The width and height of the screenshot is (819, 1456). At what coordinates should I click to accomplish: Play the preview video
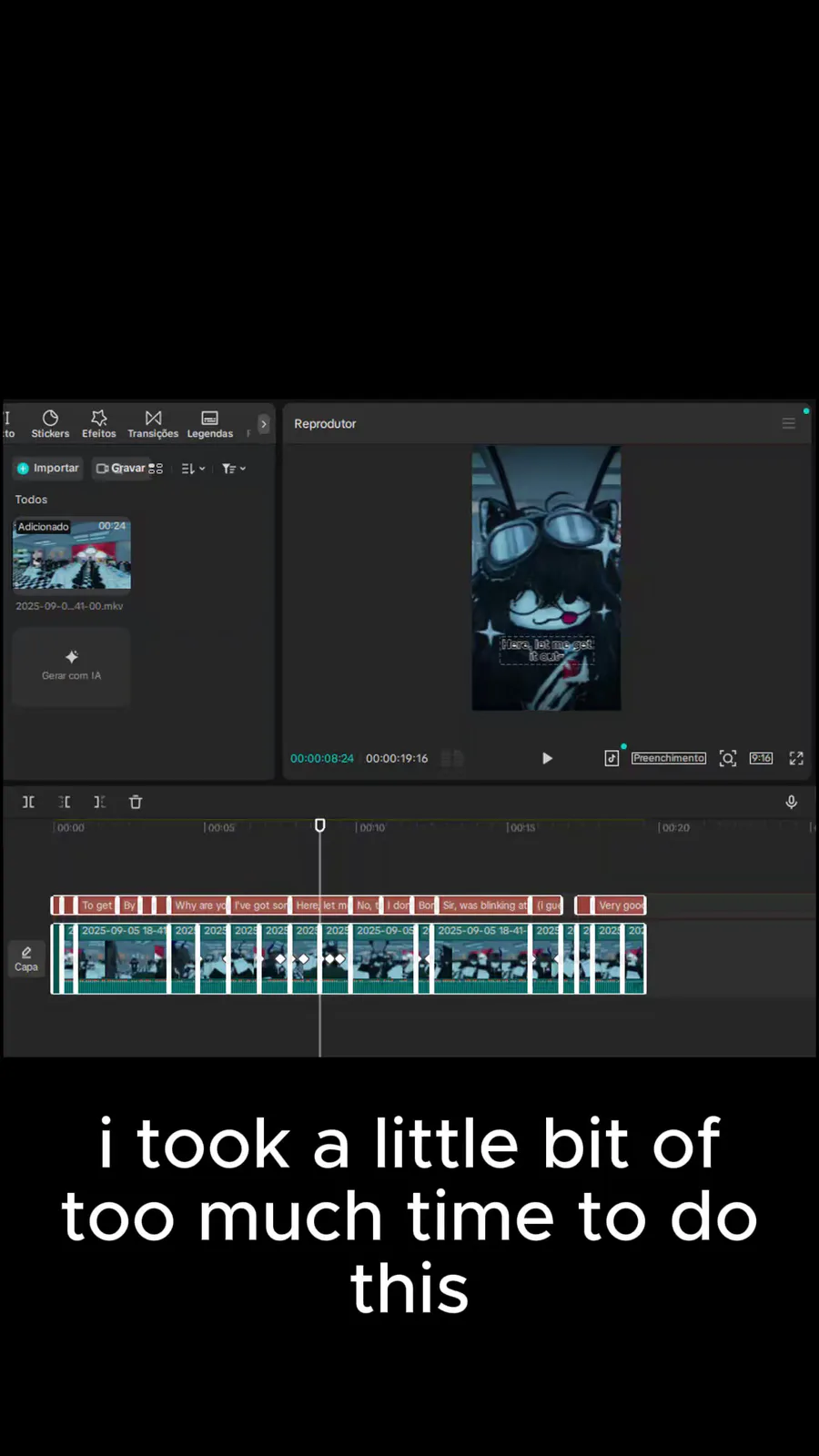coord(547,758)
